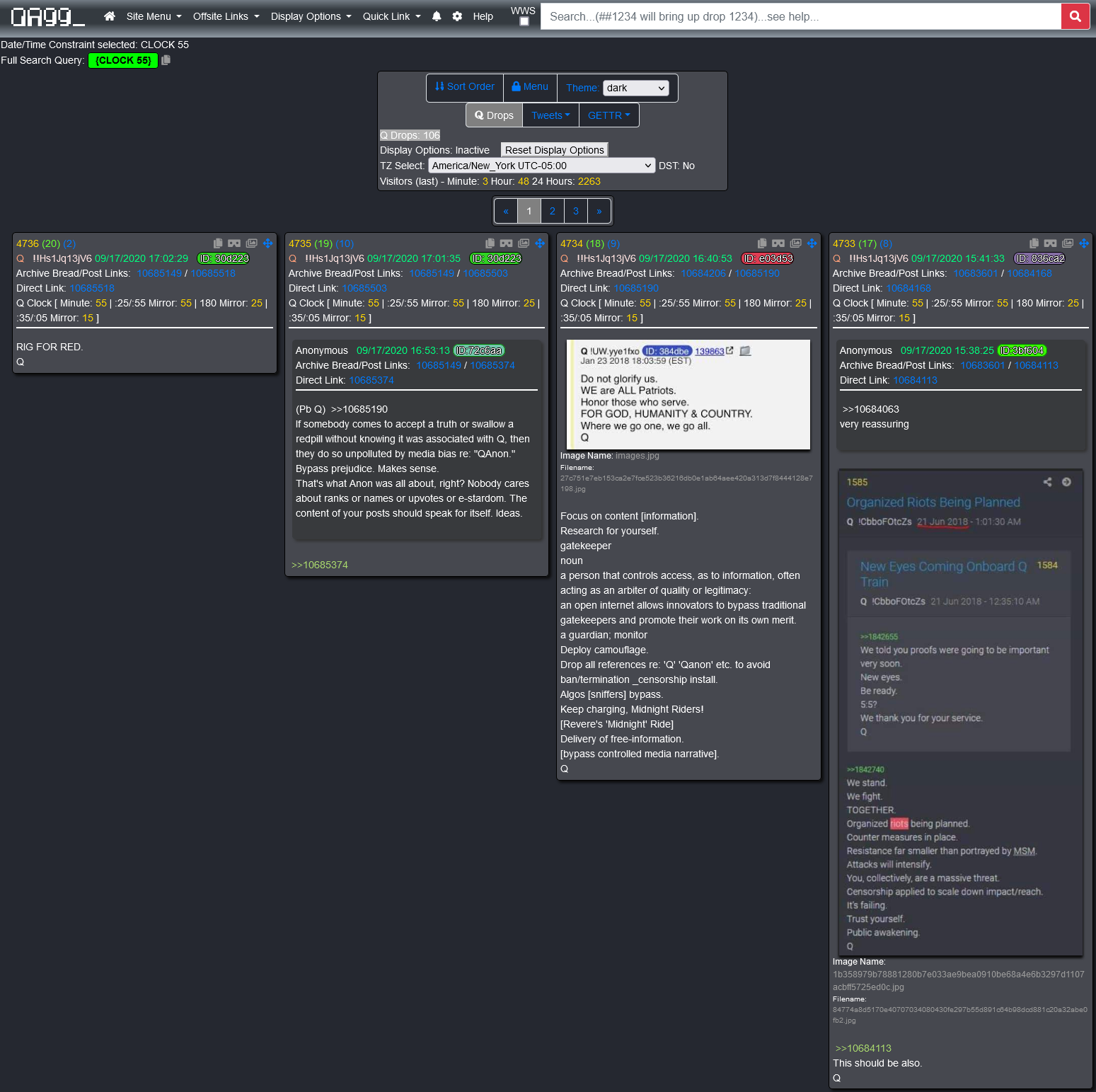Click the arrow circle icon in drop 1585
The height and width of the screenshot is (1092, 1096).
click(1066, 482)
